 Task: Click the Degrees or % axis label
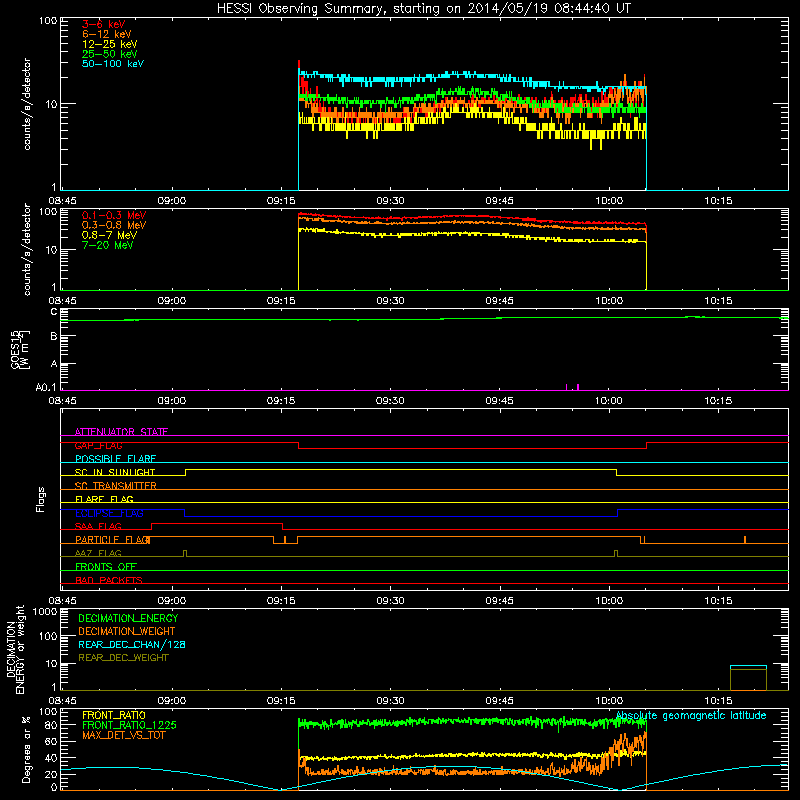(x=26, y=749)
